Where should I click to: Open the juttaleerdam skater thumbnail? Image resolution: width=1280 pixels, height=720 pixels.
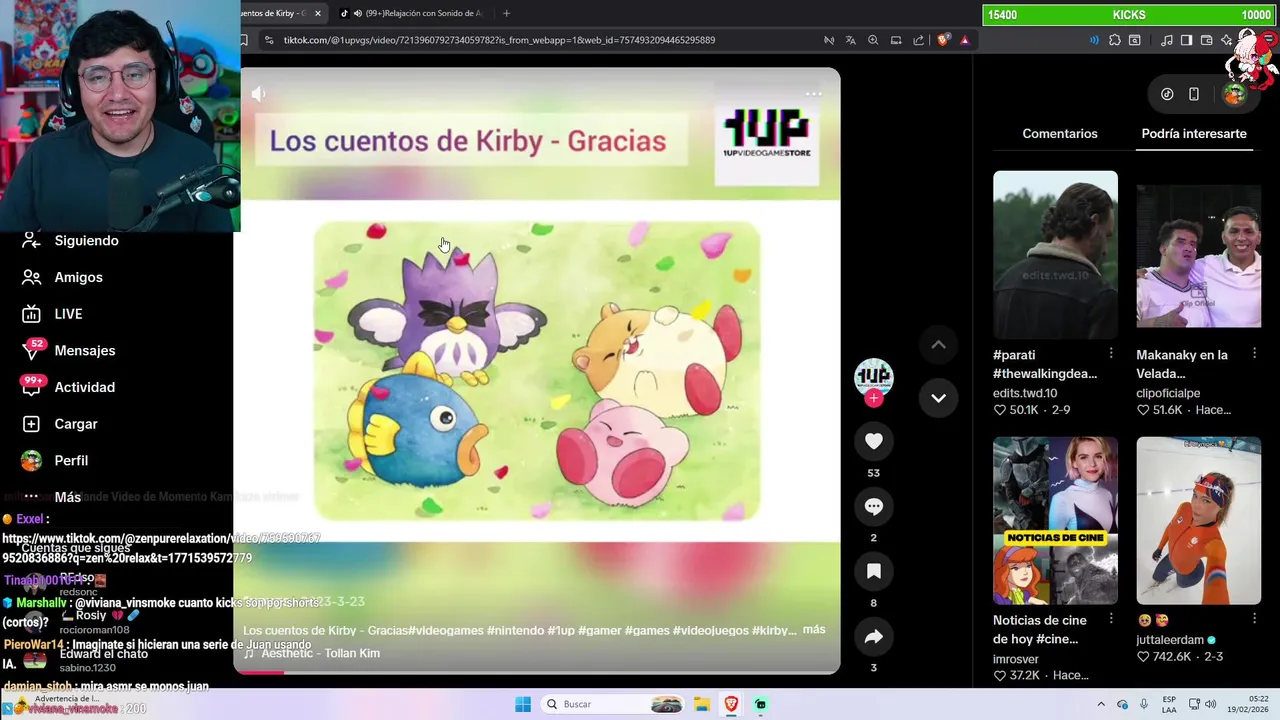click(1198, 520)
